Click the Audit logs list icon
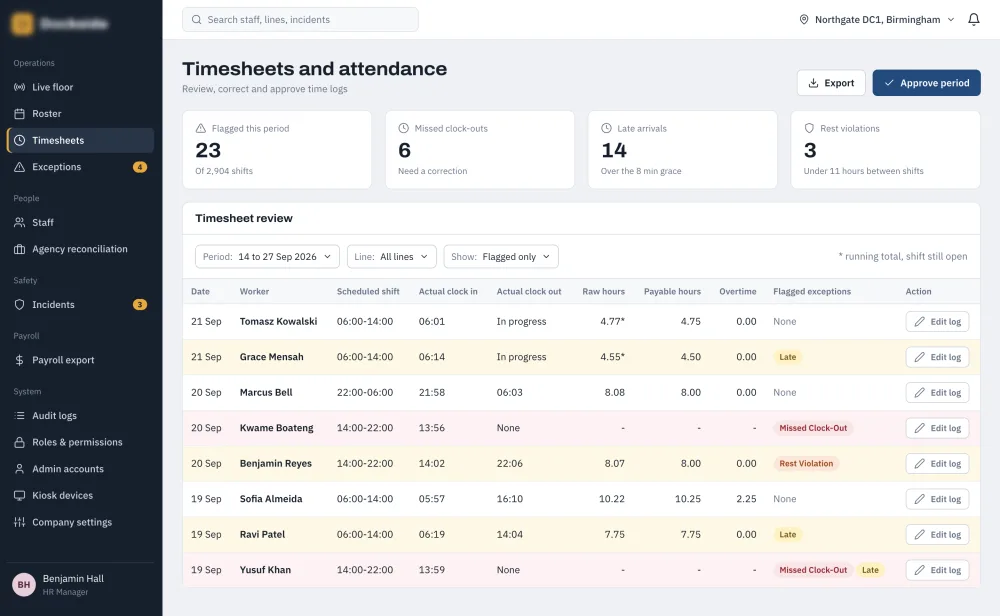 [x=20, y=416]
